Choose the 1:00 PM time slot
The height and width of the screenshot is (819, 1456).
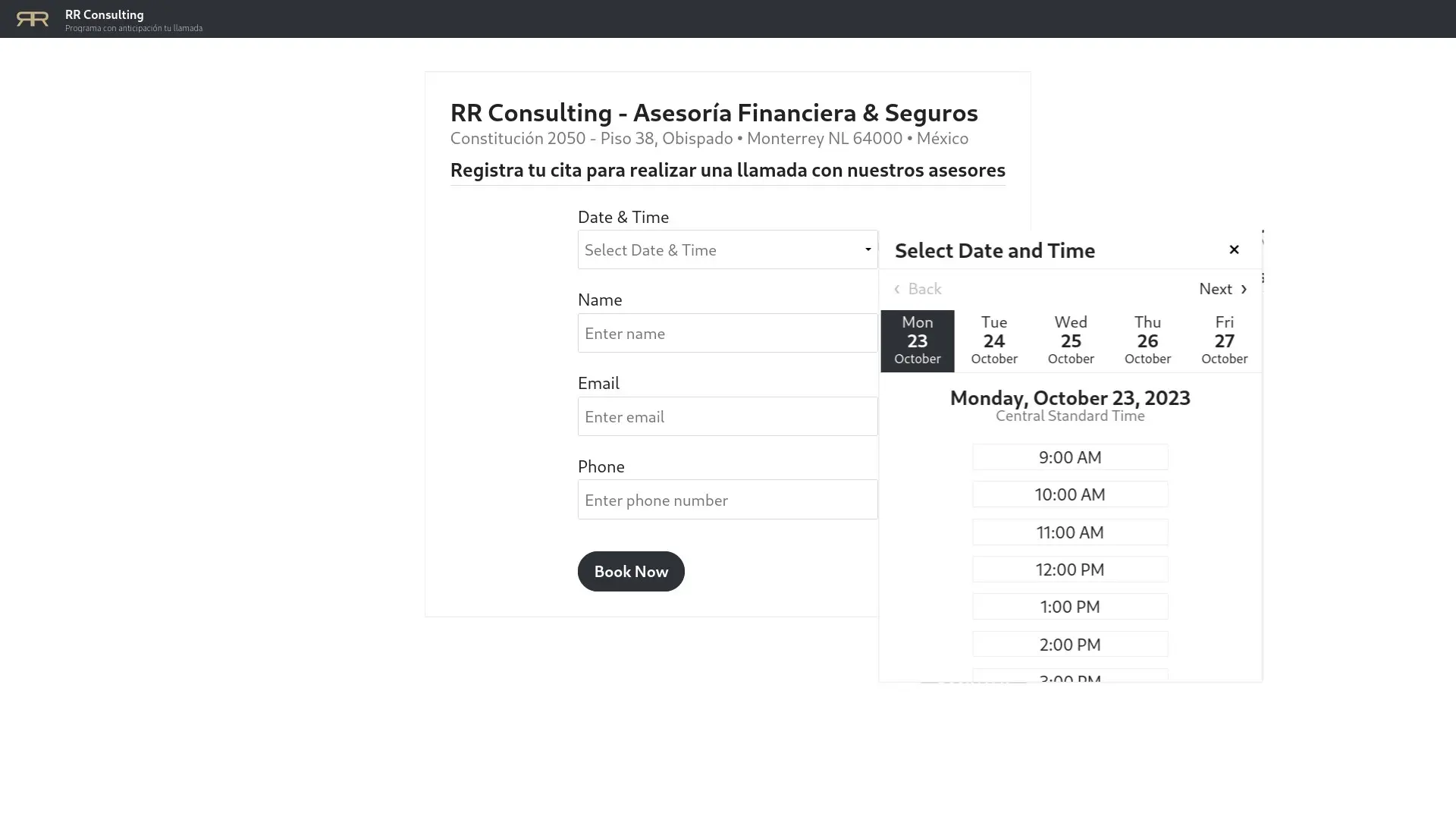pyautogui.click(x=1070, y=607)
